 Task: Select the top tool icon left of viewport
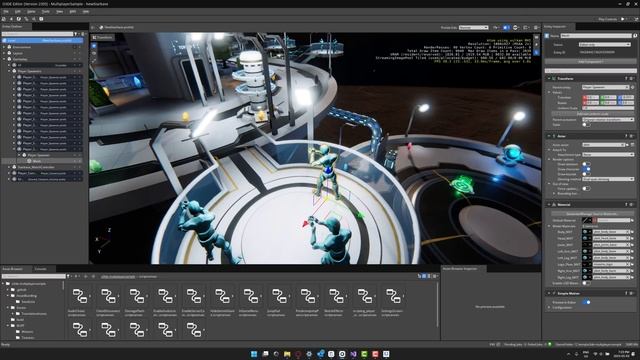[x=94, y=46]
